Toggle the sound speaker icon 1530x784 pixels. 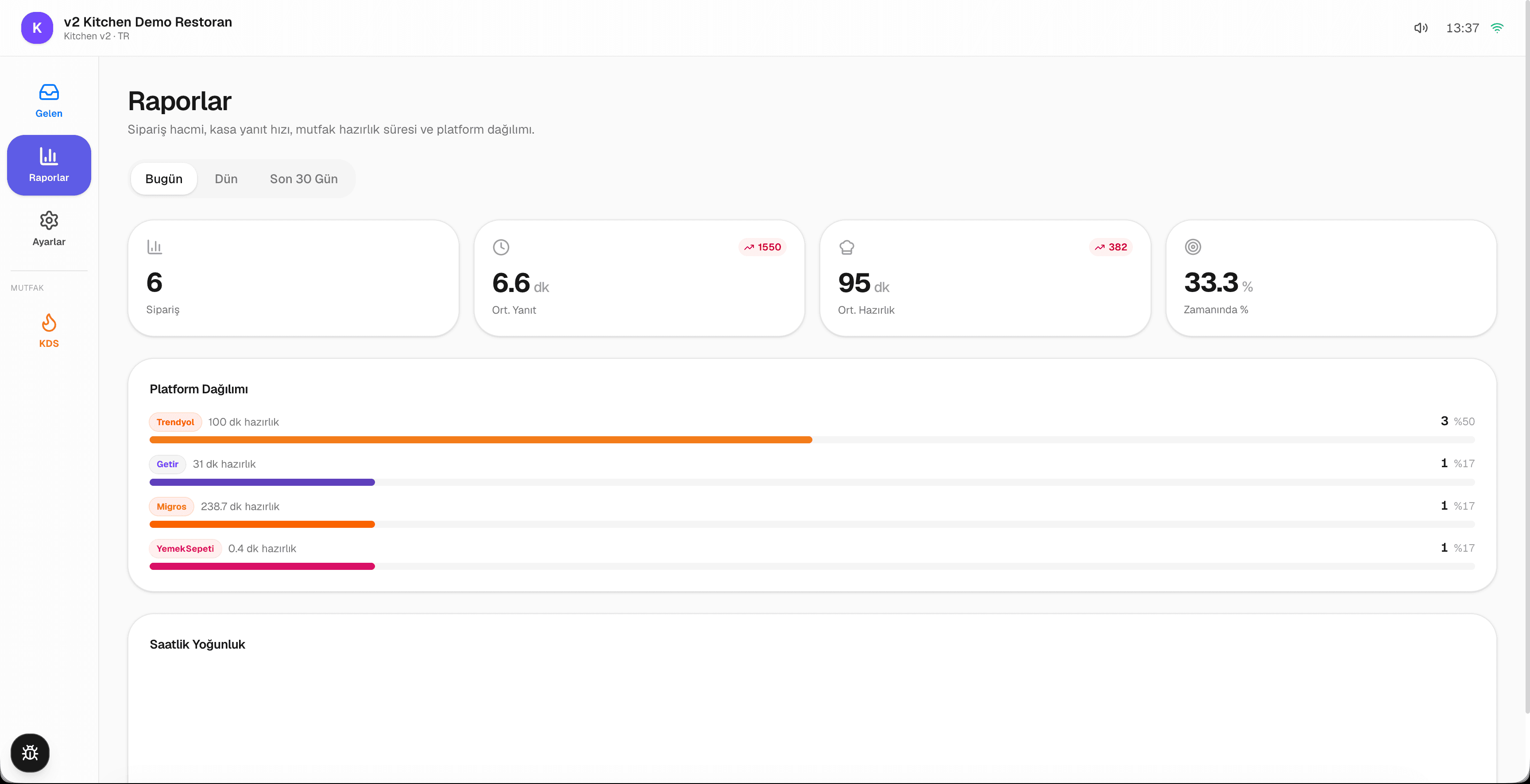pyautogui.click(x=1421, y=28)
